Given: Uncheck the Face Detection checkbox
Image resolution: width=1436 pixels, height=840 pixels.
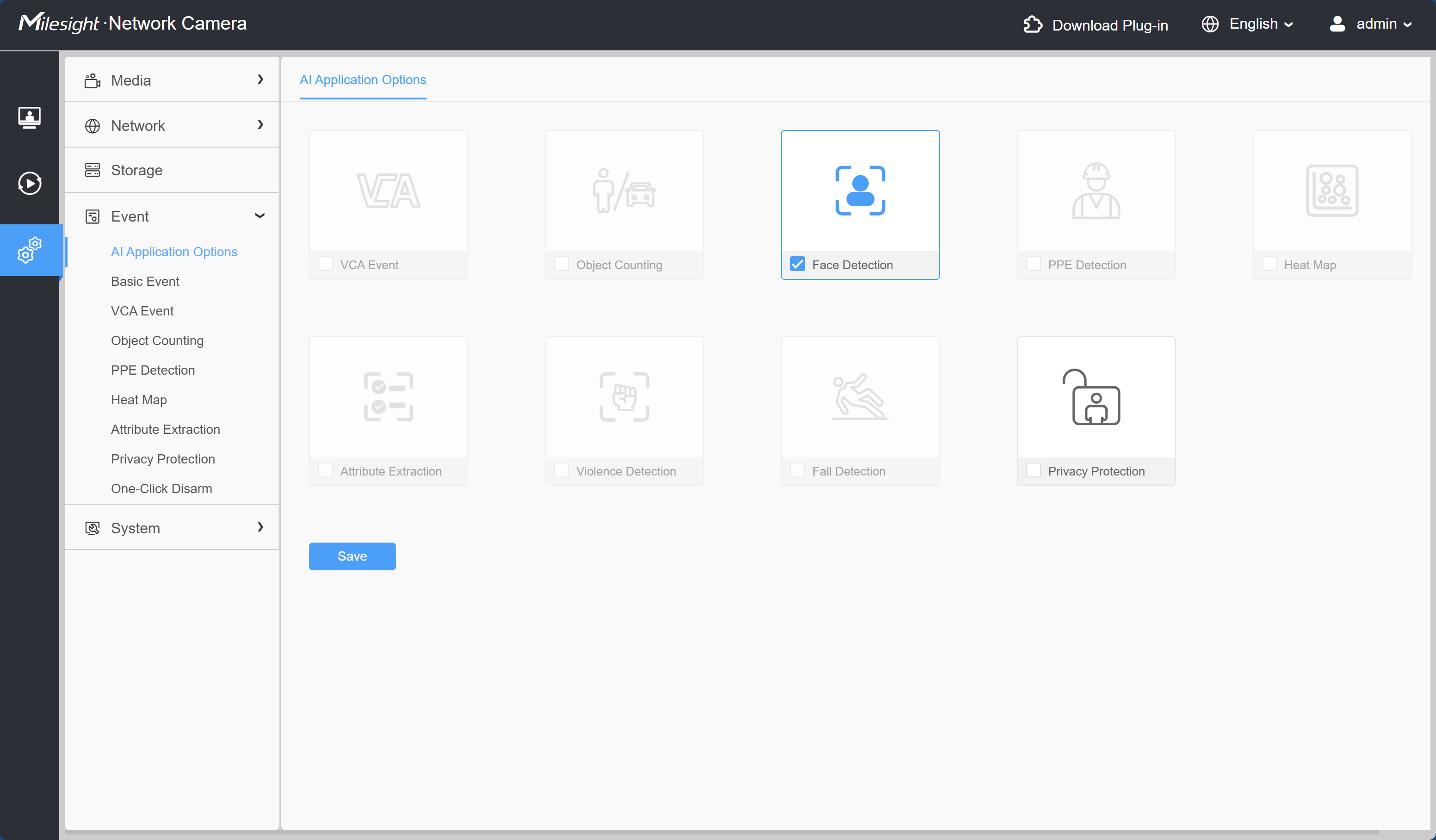Looking at the screenshot, I should click(x=797, y=264).
